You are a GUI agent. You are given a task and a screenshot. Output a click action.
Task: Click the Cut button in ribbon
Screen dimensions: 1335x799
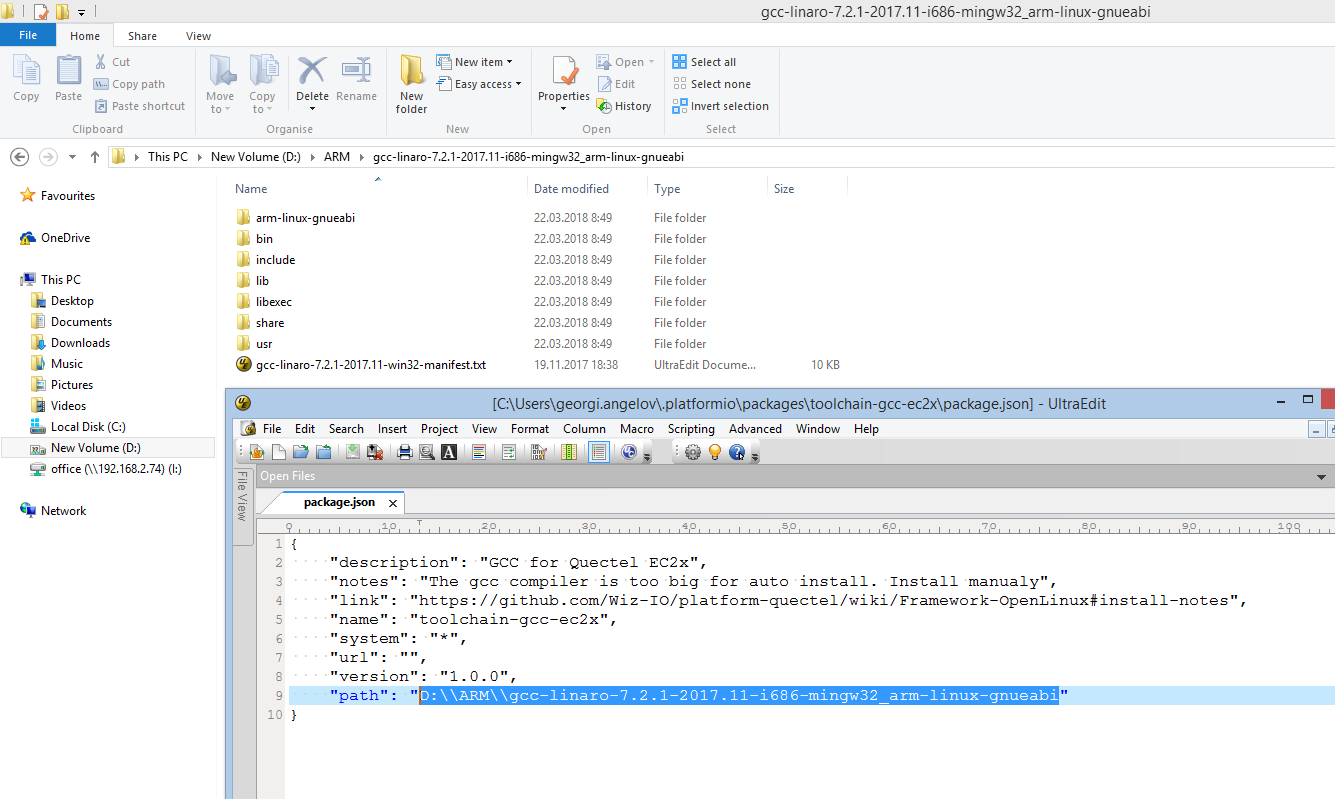click(x=112, y=62)
